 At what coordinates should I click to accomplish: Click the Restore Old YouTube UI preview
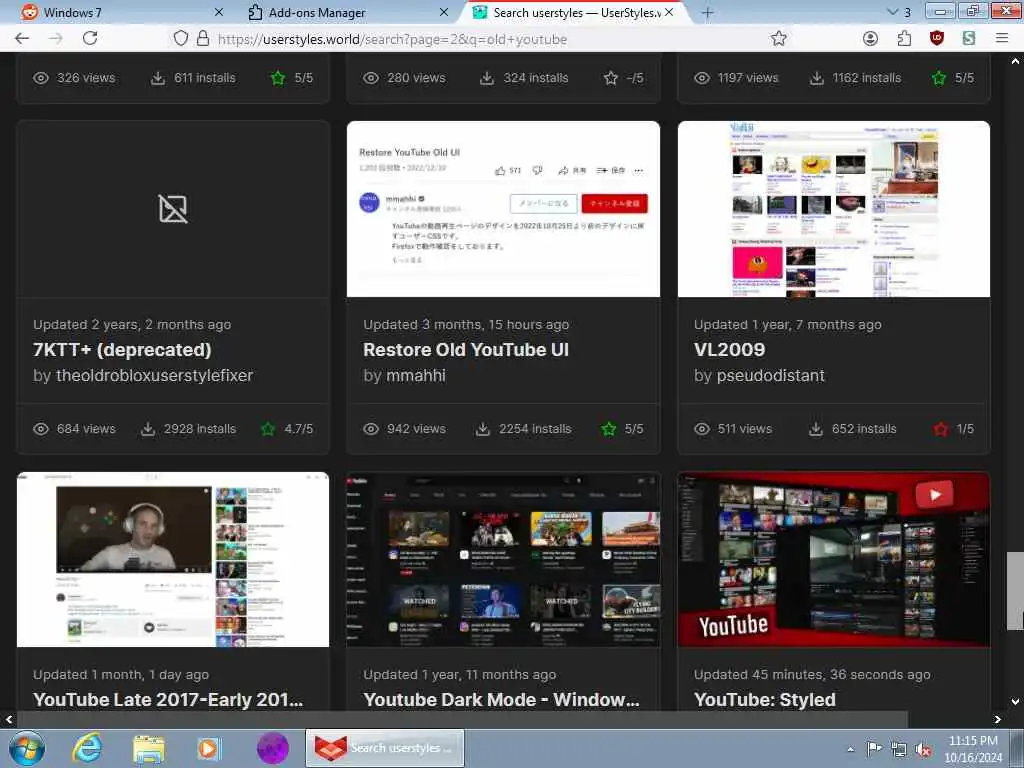click(x=503, y=209)
